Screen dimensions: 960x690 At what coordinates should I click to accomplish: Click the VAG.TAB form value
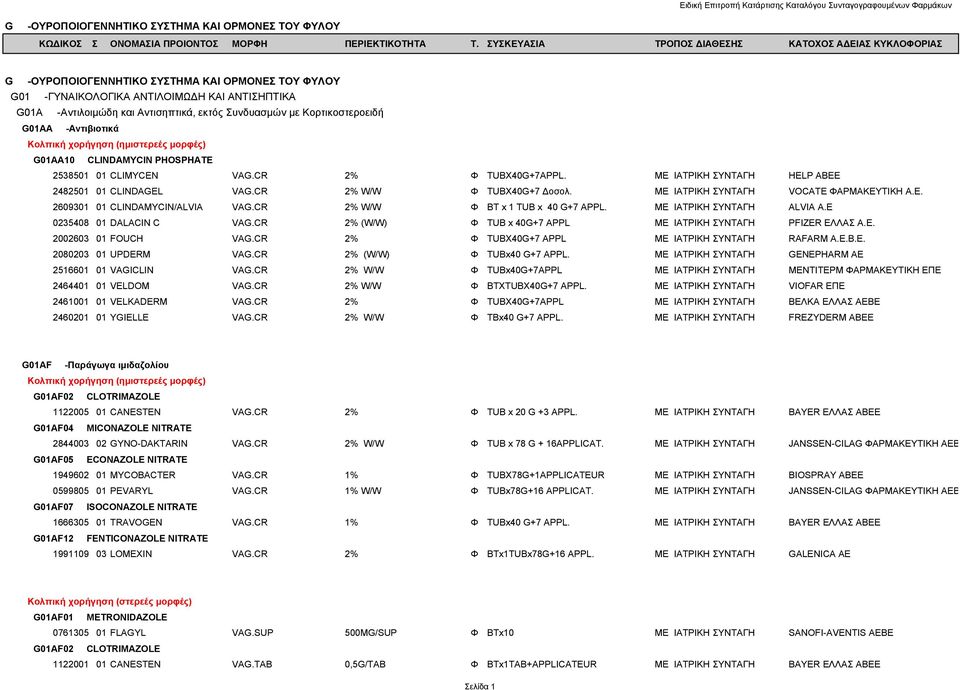[252, 664]
